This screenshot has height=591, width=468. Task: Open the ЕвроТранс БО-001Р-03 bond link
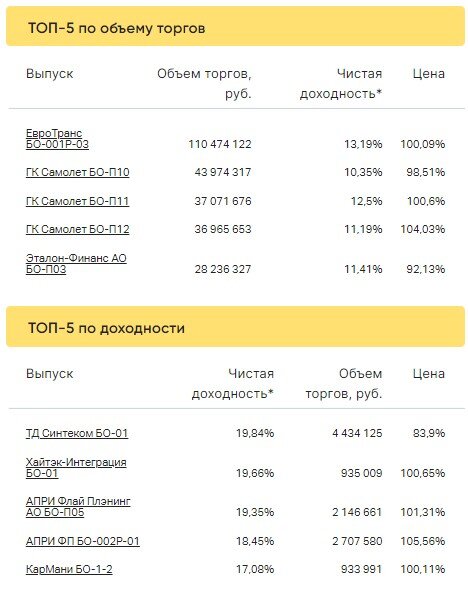[57, 139]
